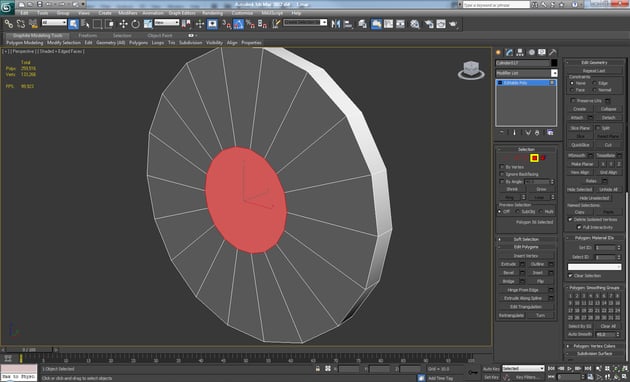Open the reference coordinate system dropdown
This screenshot has height=382, width=630.
pos(167,22)
